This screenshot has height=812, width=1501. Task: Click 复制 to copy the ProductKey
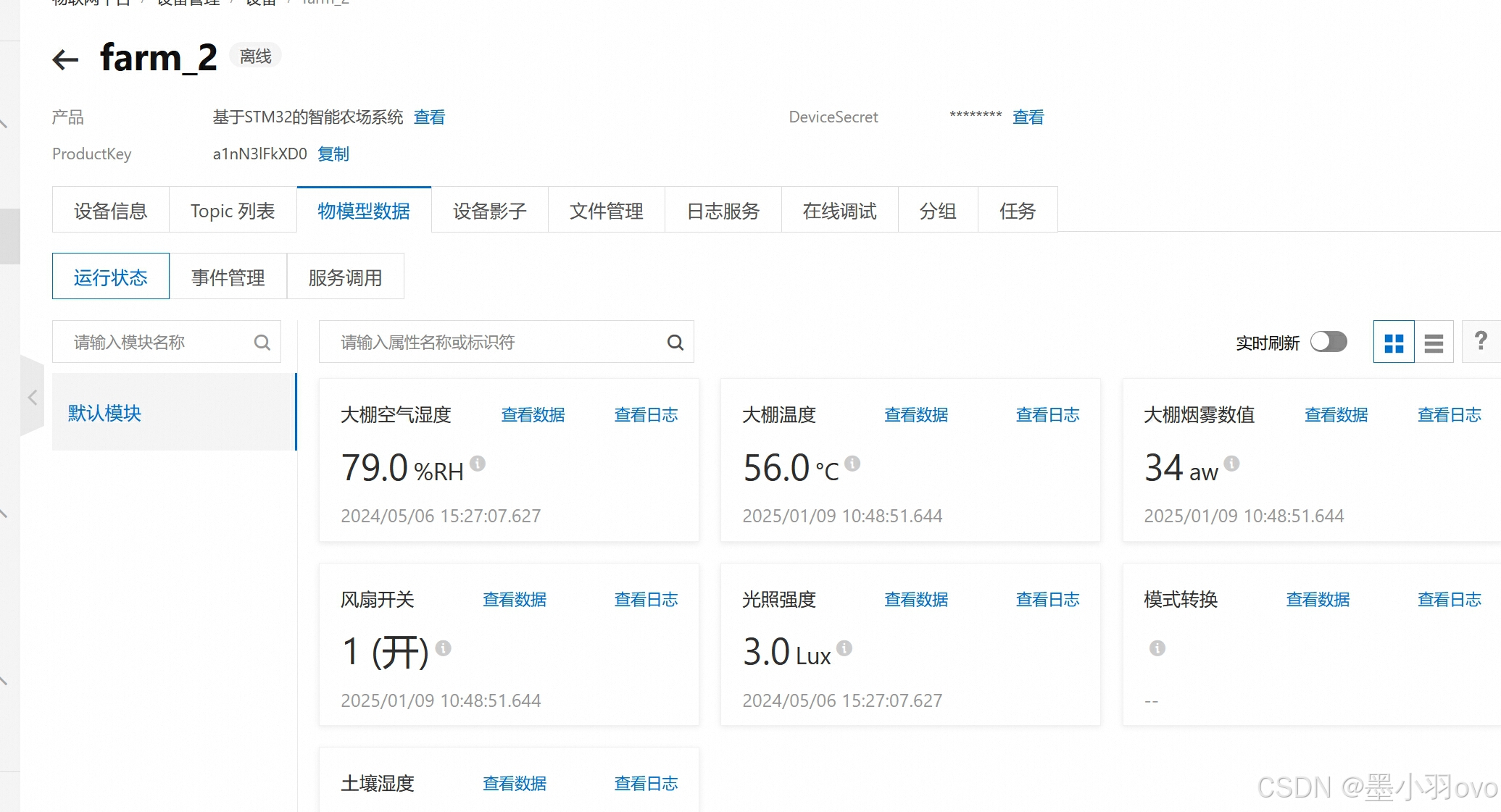(x=333, y=154)
